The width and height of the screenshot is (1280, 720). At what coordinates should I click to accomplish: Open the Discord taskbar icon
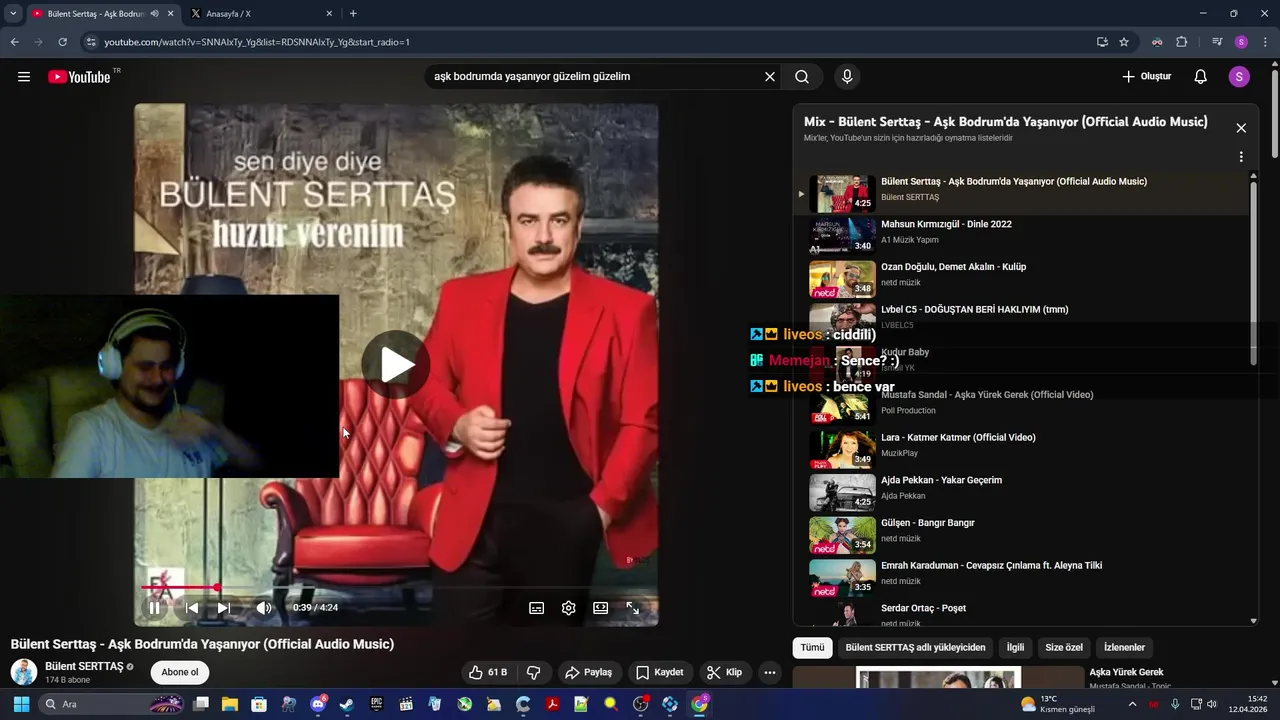coord(318,704)
